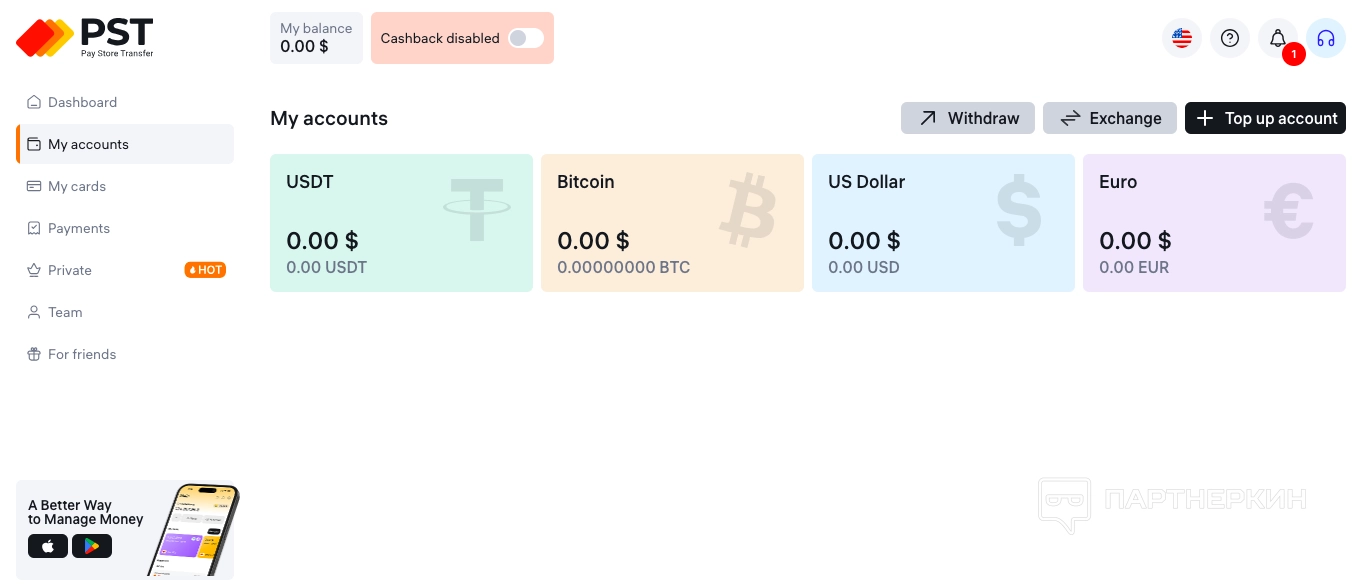The height and width of the screenshot is (587, 1358).
Task: Open the Dashboard menu item
Action: pyautogui.click(x=82, y=102)
